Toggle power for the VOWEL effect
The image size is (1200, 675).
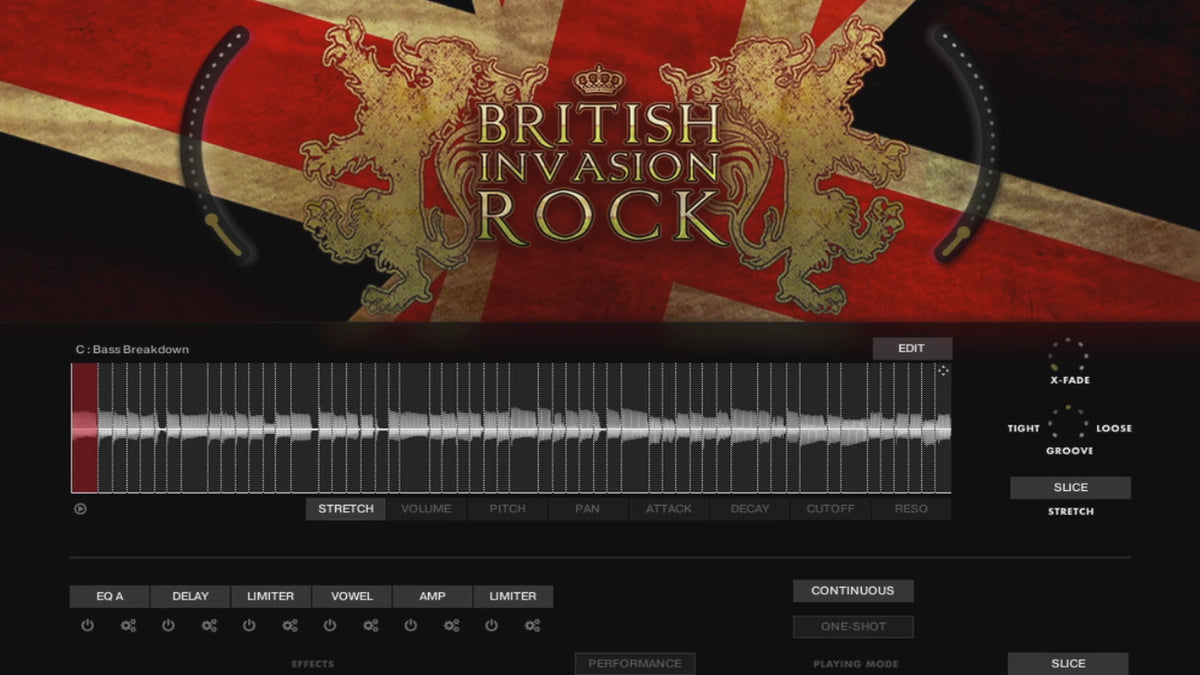330,626
